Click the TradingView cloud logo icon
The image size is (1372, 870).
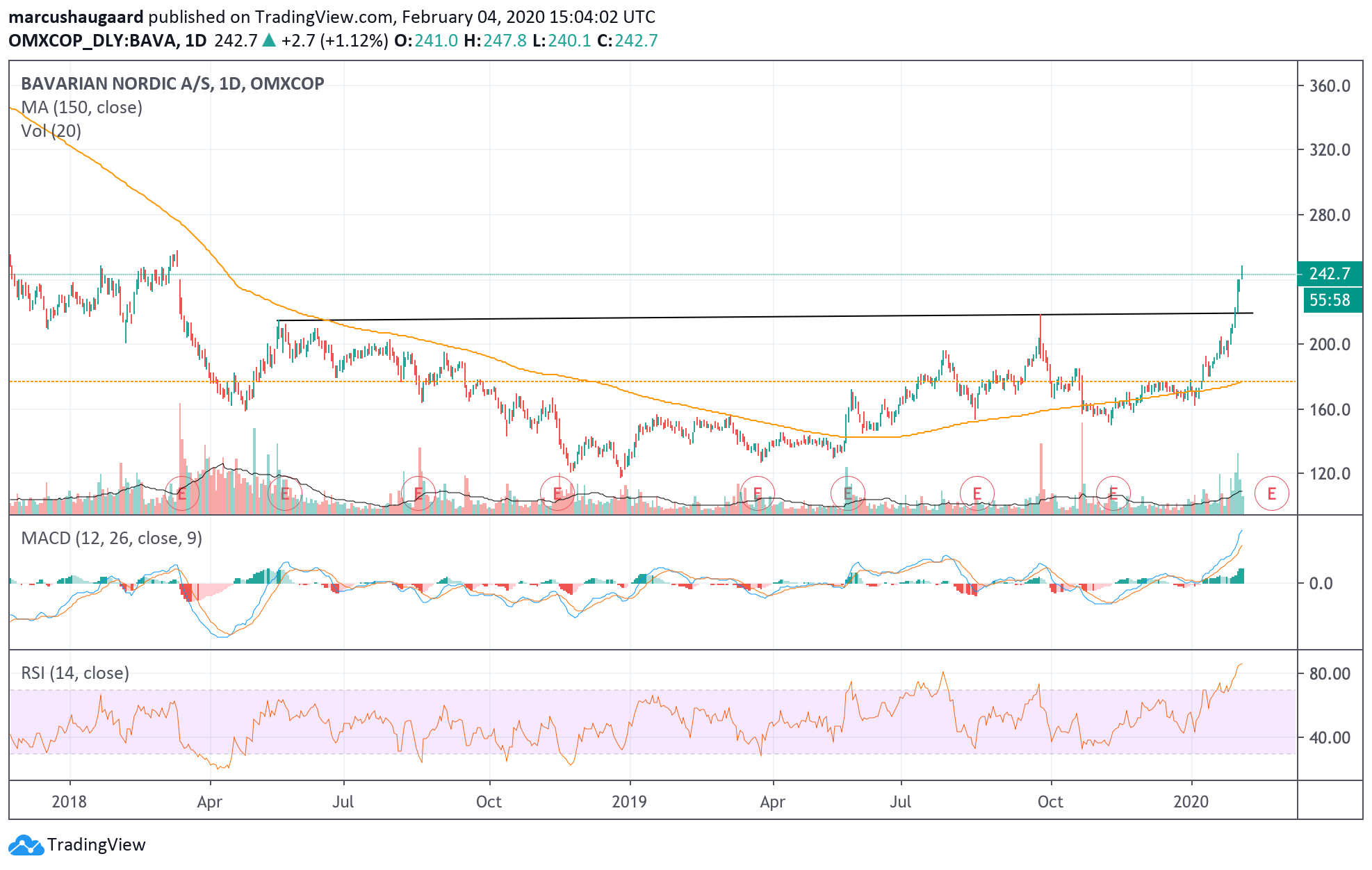click(x=26, y=845)
